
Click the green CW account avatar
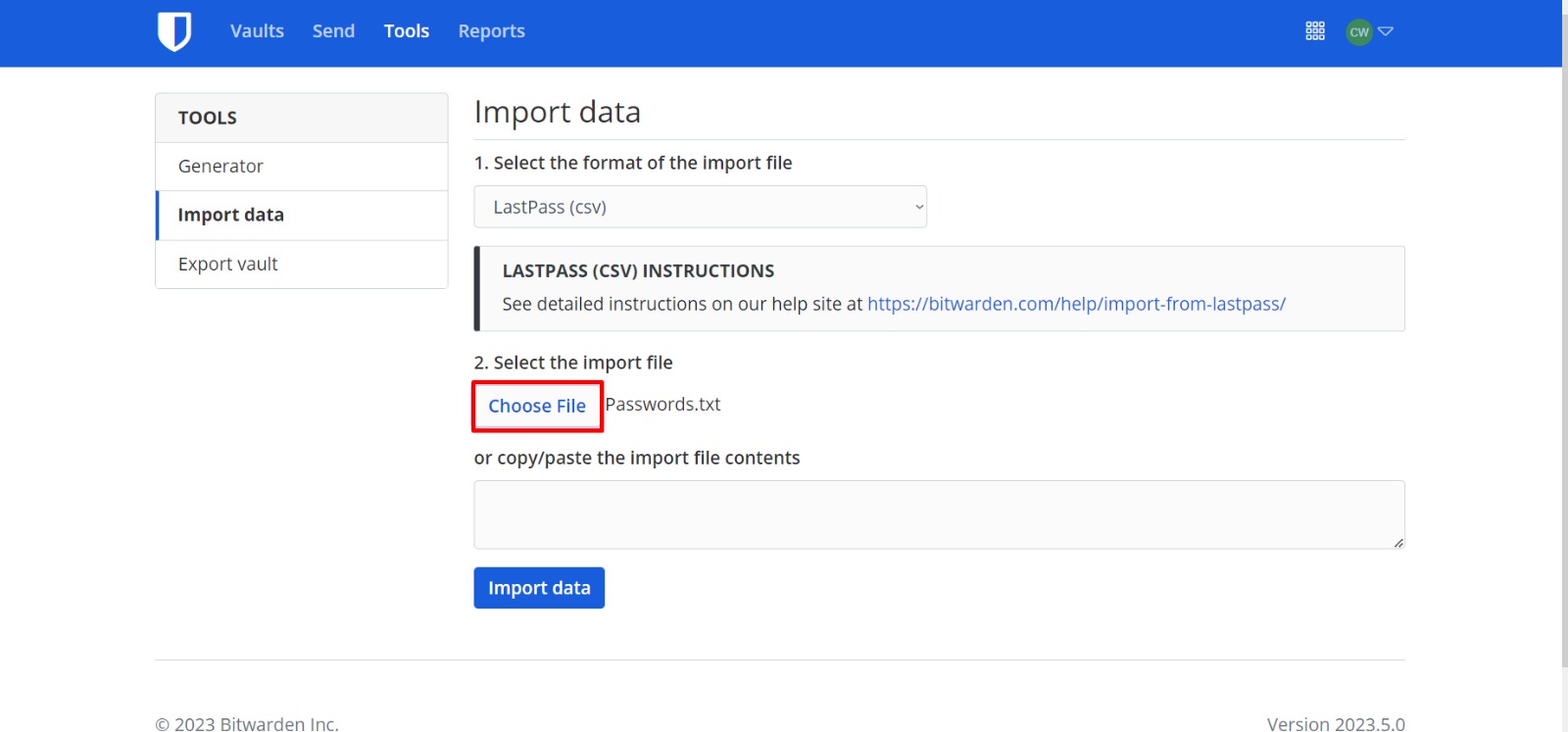click(1358, 31)
